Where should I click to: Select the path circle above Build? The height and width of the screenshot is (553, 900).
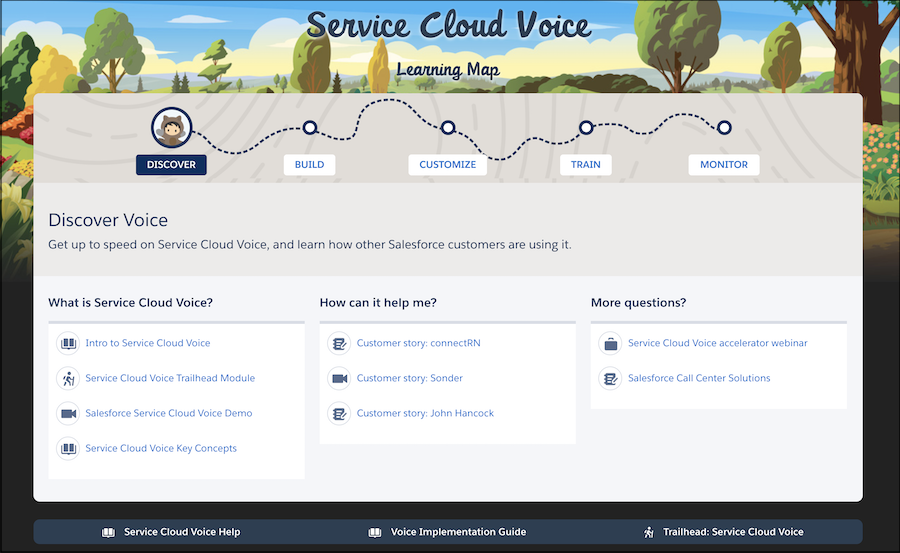[310, 127]
